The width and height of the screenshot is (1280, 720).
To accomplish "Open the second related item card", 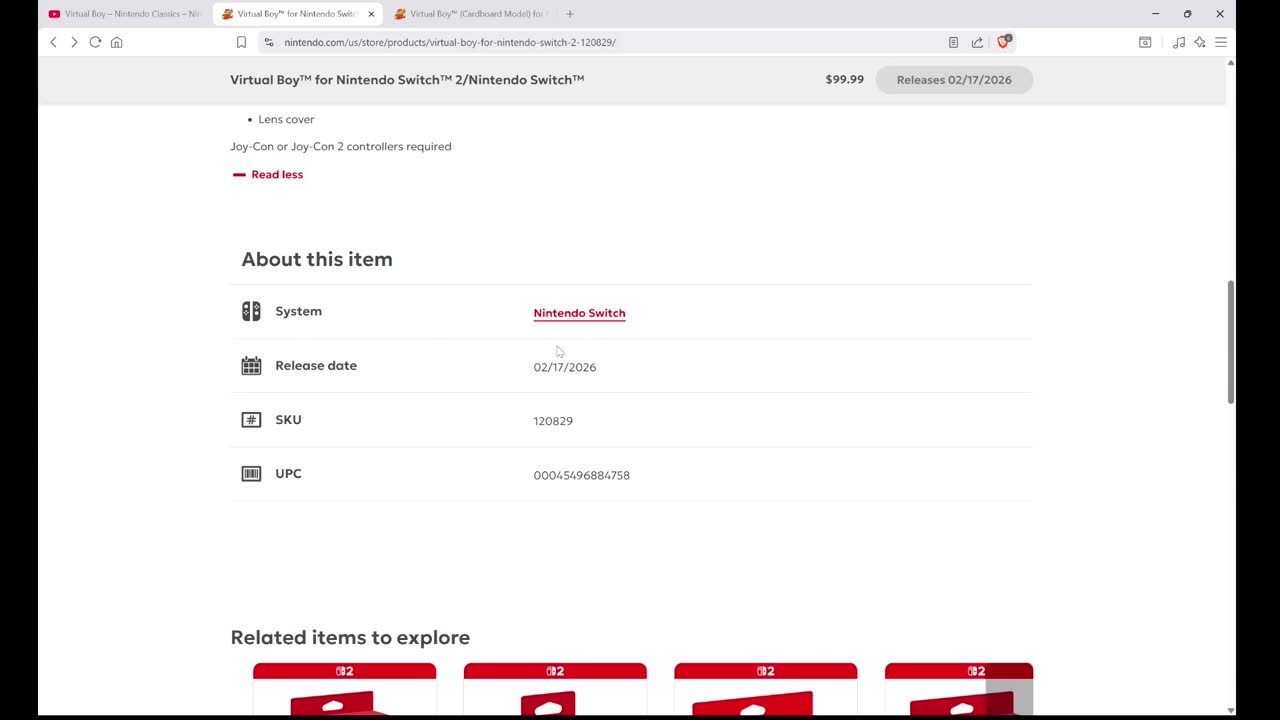I will [555, 690].
